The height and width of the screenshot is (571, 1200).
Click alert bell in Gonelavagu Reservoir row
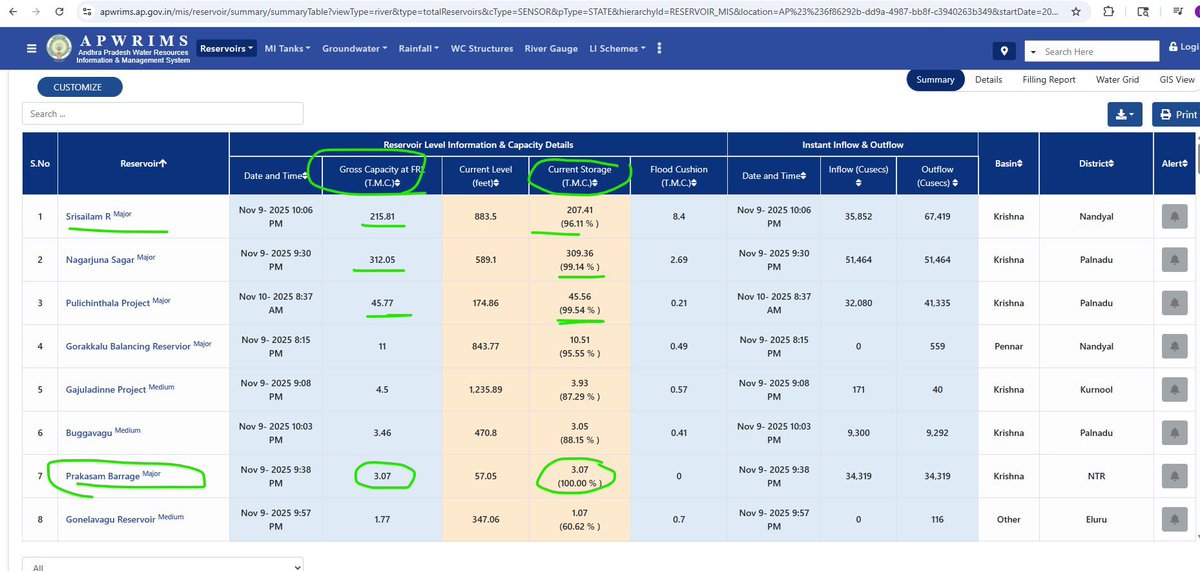(1174, 520)
